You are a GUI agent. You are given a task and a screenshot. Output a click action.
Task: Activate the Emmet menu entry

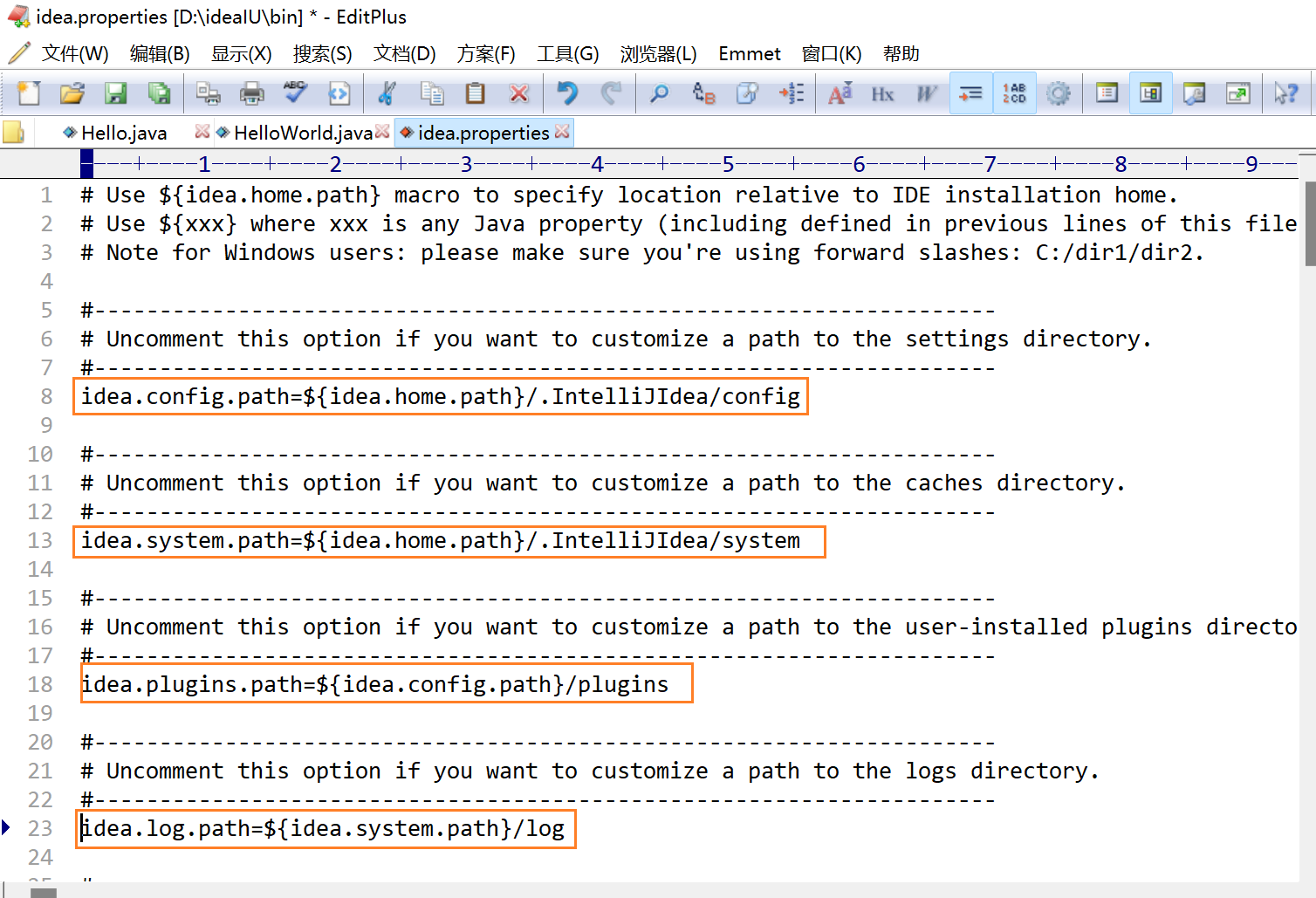[749, 53]
